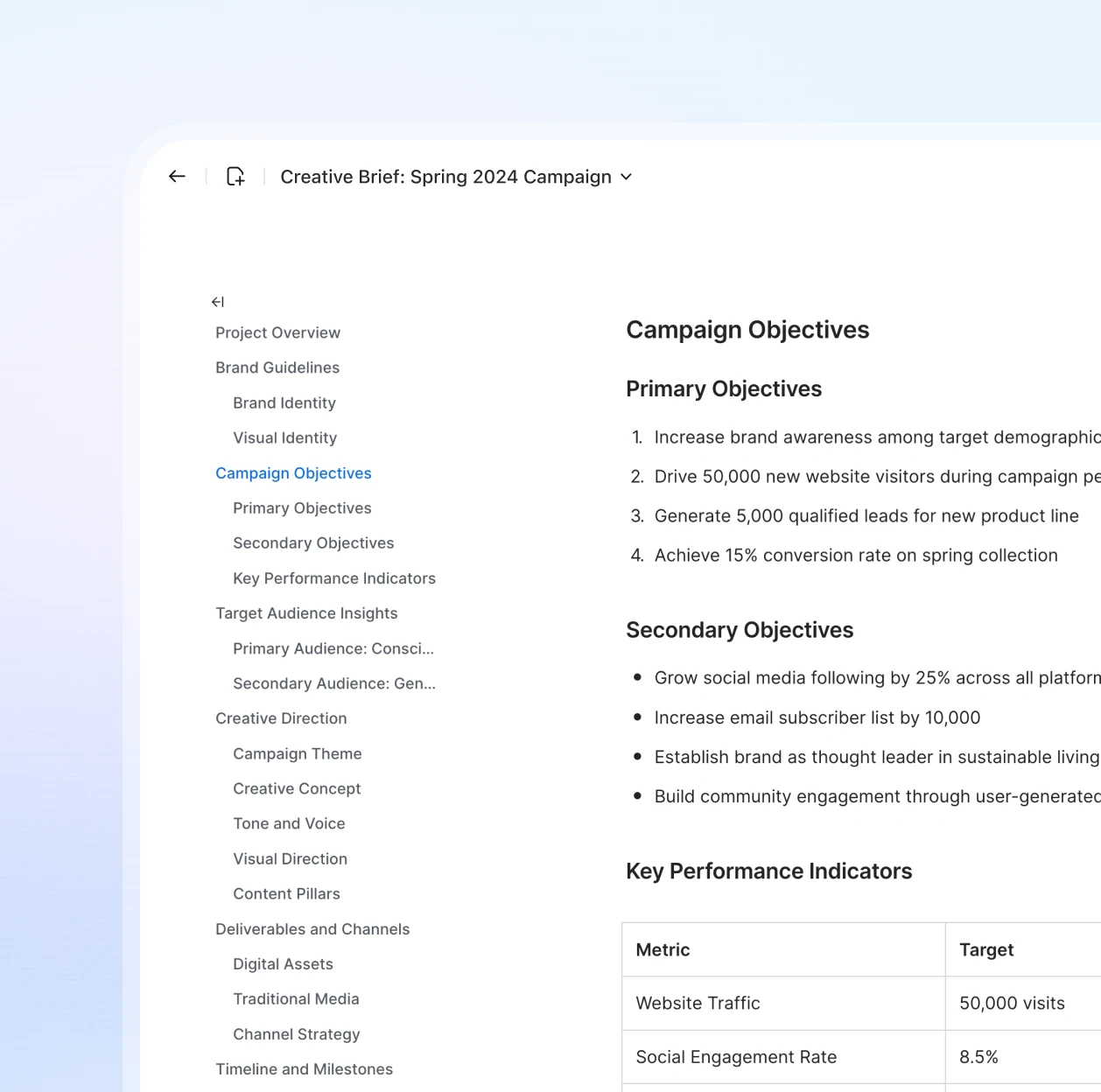Open Key Performance Indicators outline entry
The height and width of the screenshot is (1092, 1101).
point(334,578)
